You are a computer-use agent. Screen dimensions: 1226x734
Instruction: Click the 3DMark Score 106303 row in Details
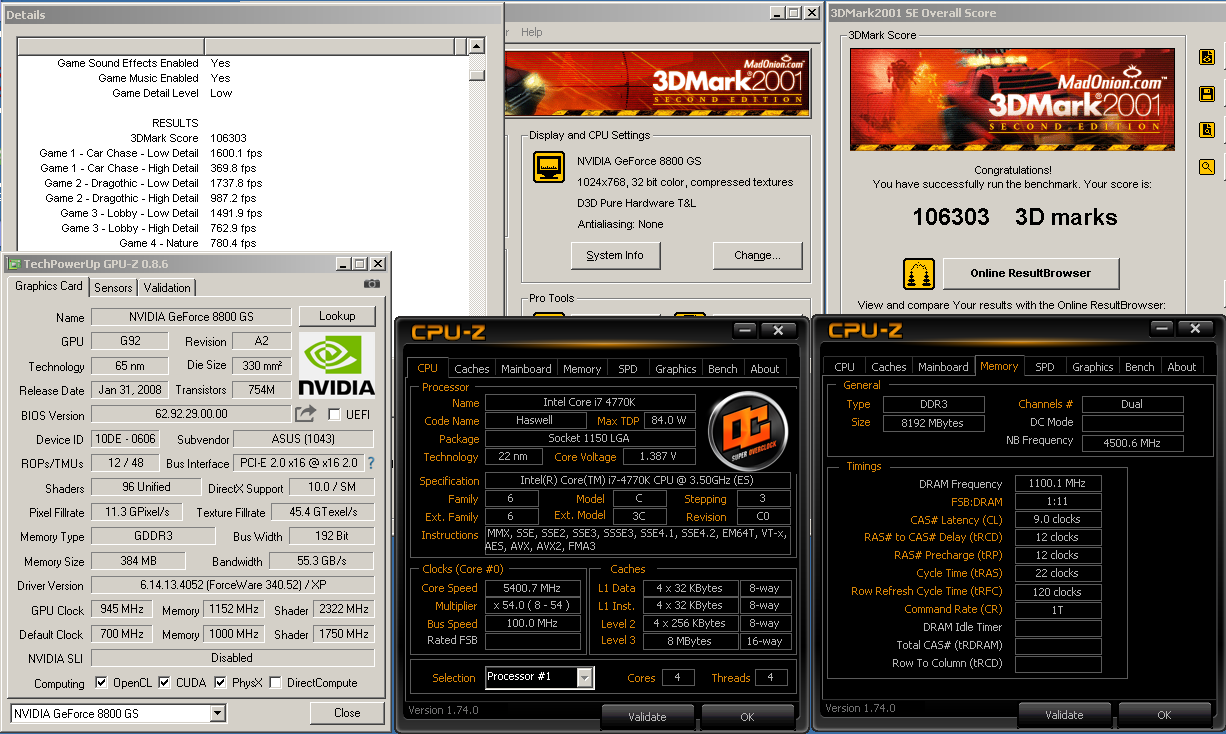(244, 138)
